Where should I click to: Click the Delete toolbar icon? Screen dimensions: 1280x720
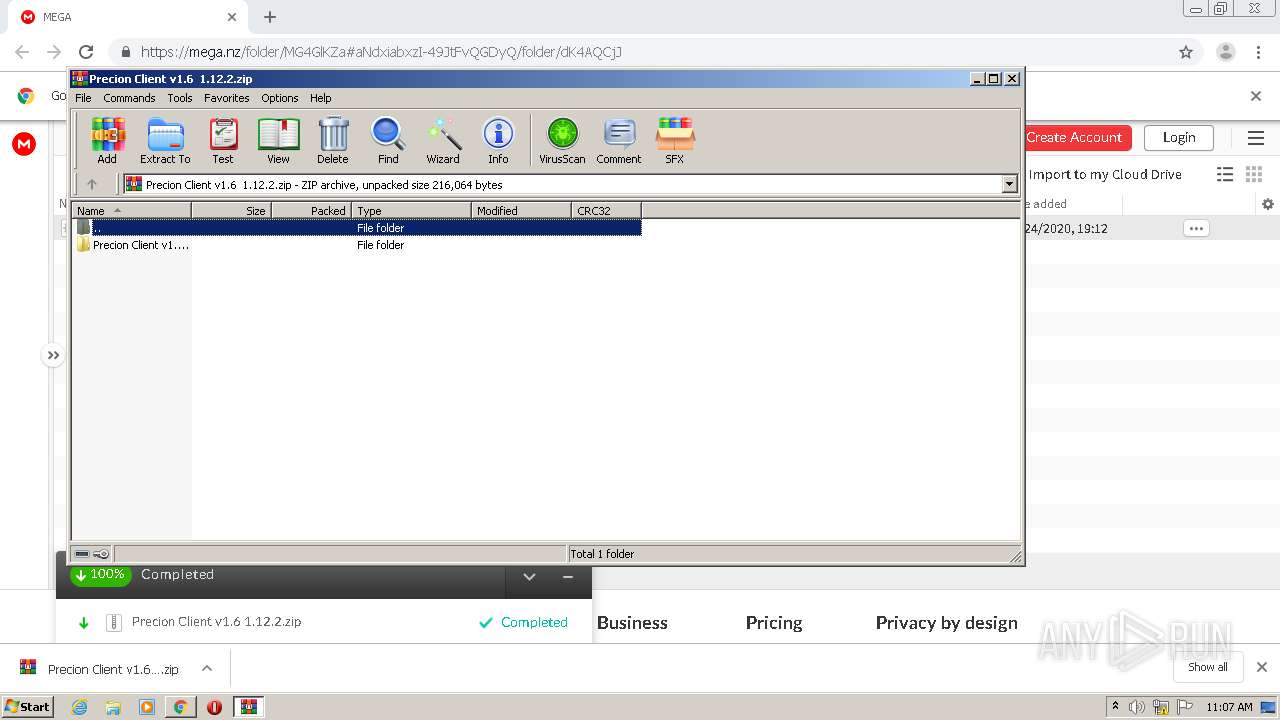[333, 140]
